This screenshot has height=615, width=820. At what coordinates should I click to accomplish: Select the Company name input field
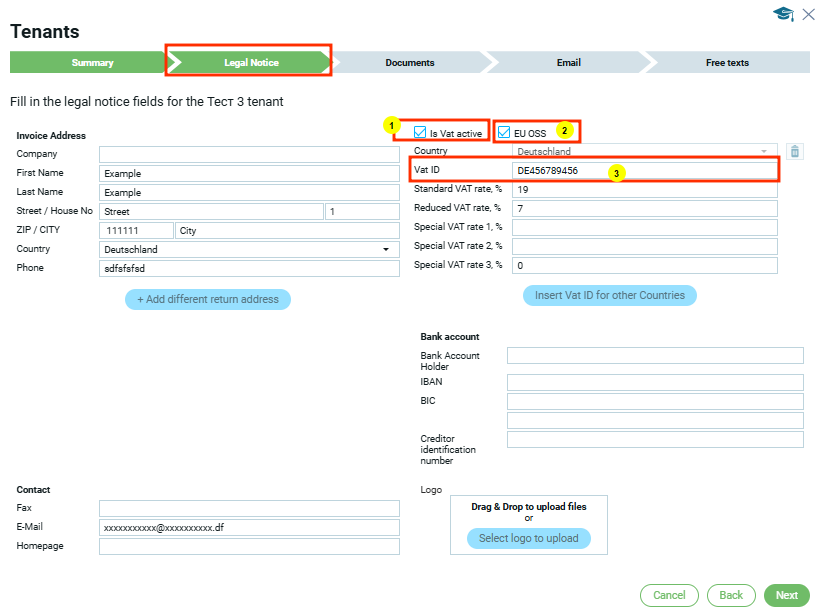[249, 154]
